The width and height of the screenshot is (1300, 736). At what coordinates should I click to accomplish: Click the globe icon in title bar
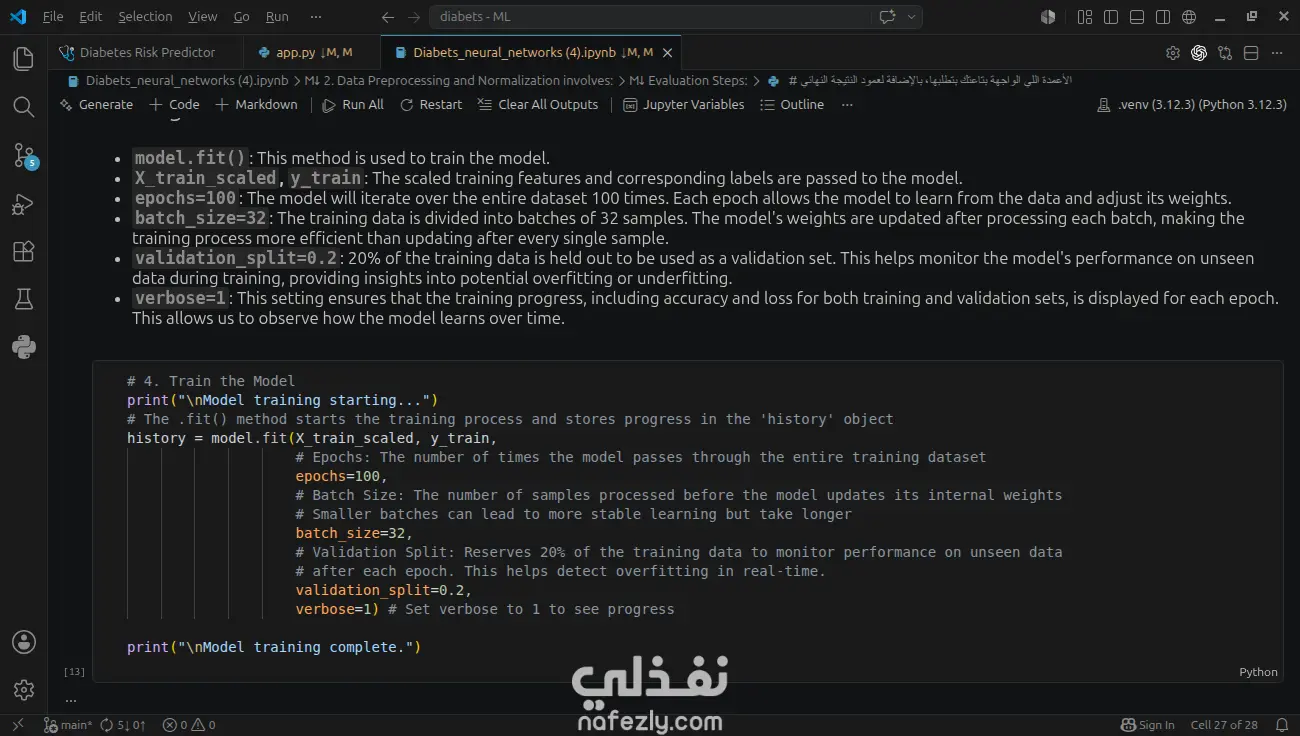(1189, 17)
